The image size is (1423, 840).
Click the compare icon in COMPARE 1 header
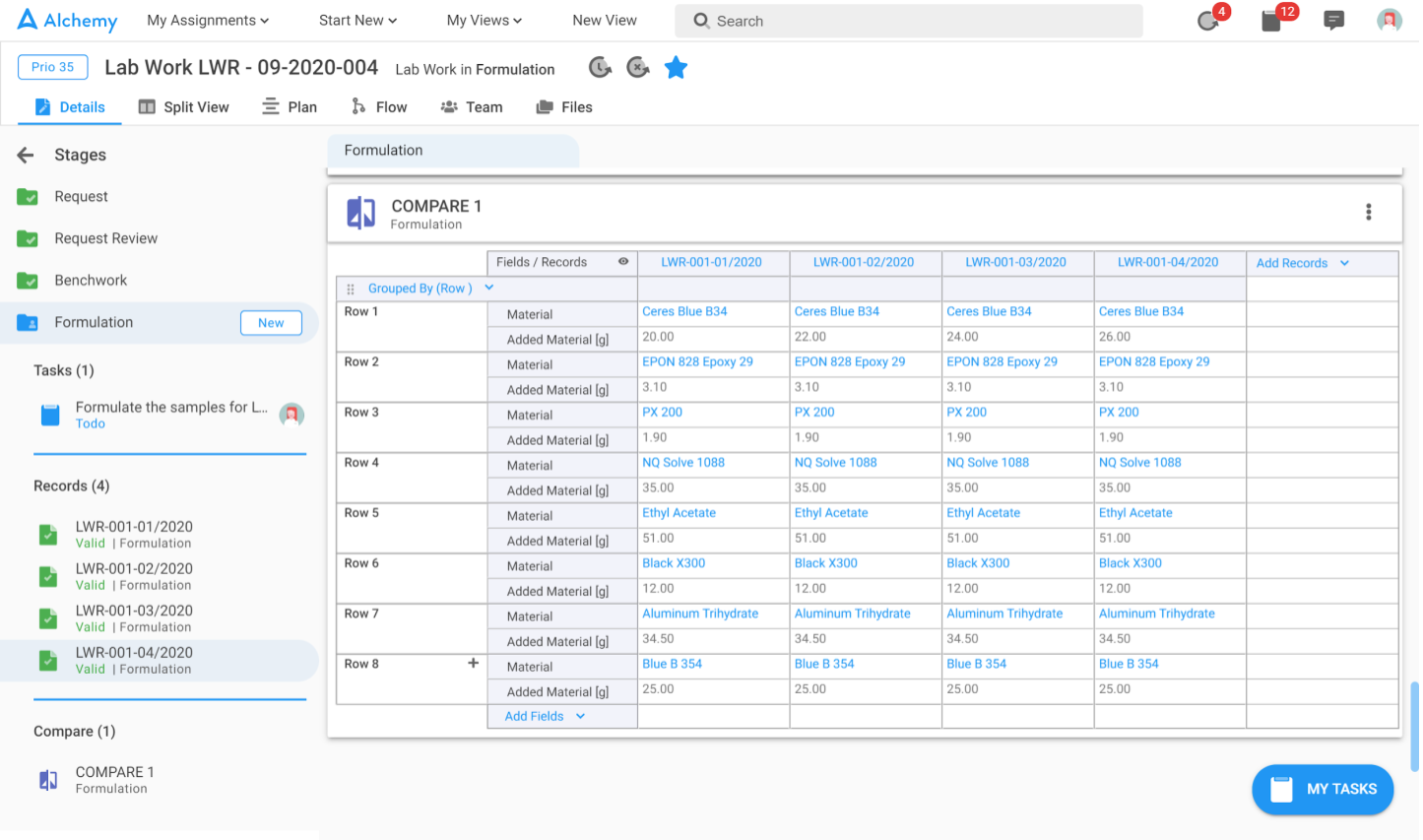coord(361,213)
